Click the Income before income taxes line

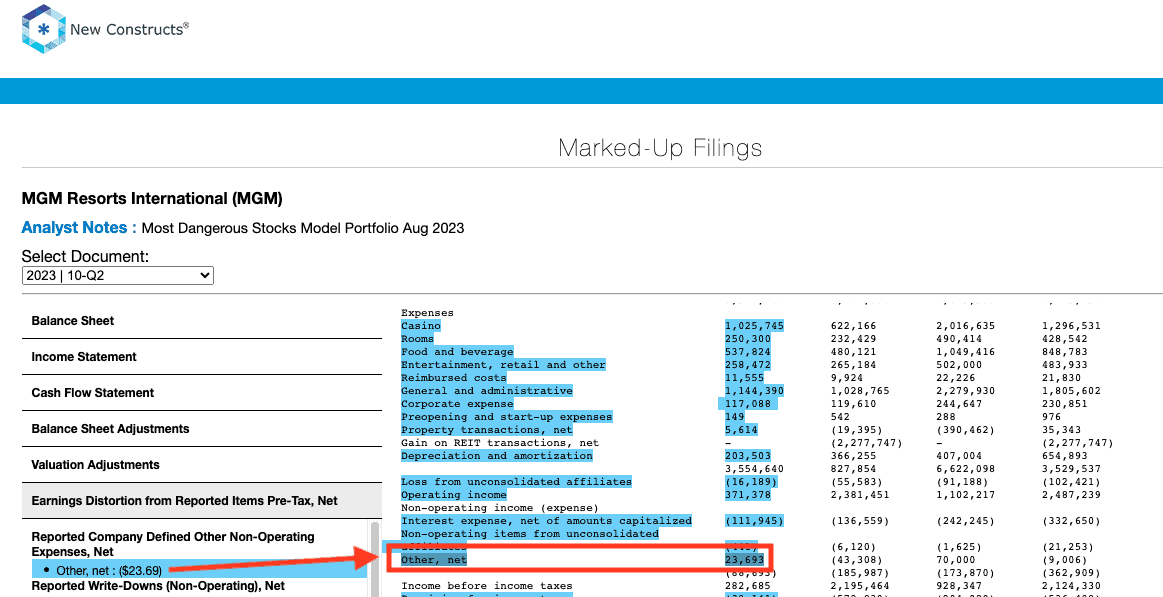[x=487, y=586]
